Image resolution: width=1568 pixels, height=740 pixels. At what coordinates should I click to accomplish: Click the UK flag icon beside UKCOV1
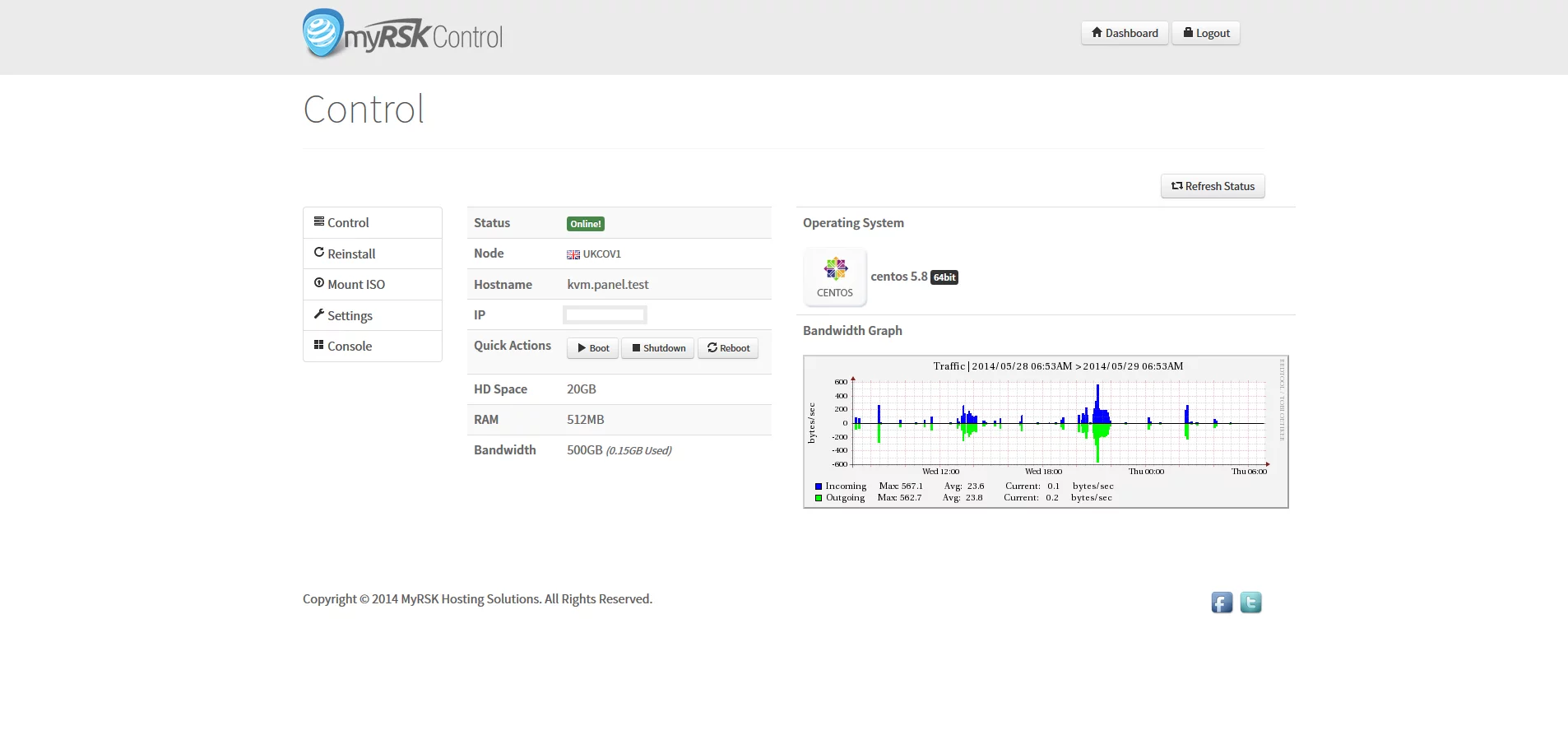coord(573,254)
